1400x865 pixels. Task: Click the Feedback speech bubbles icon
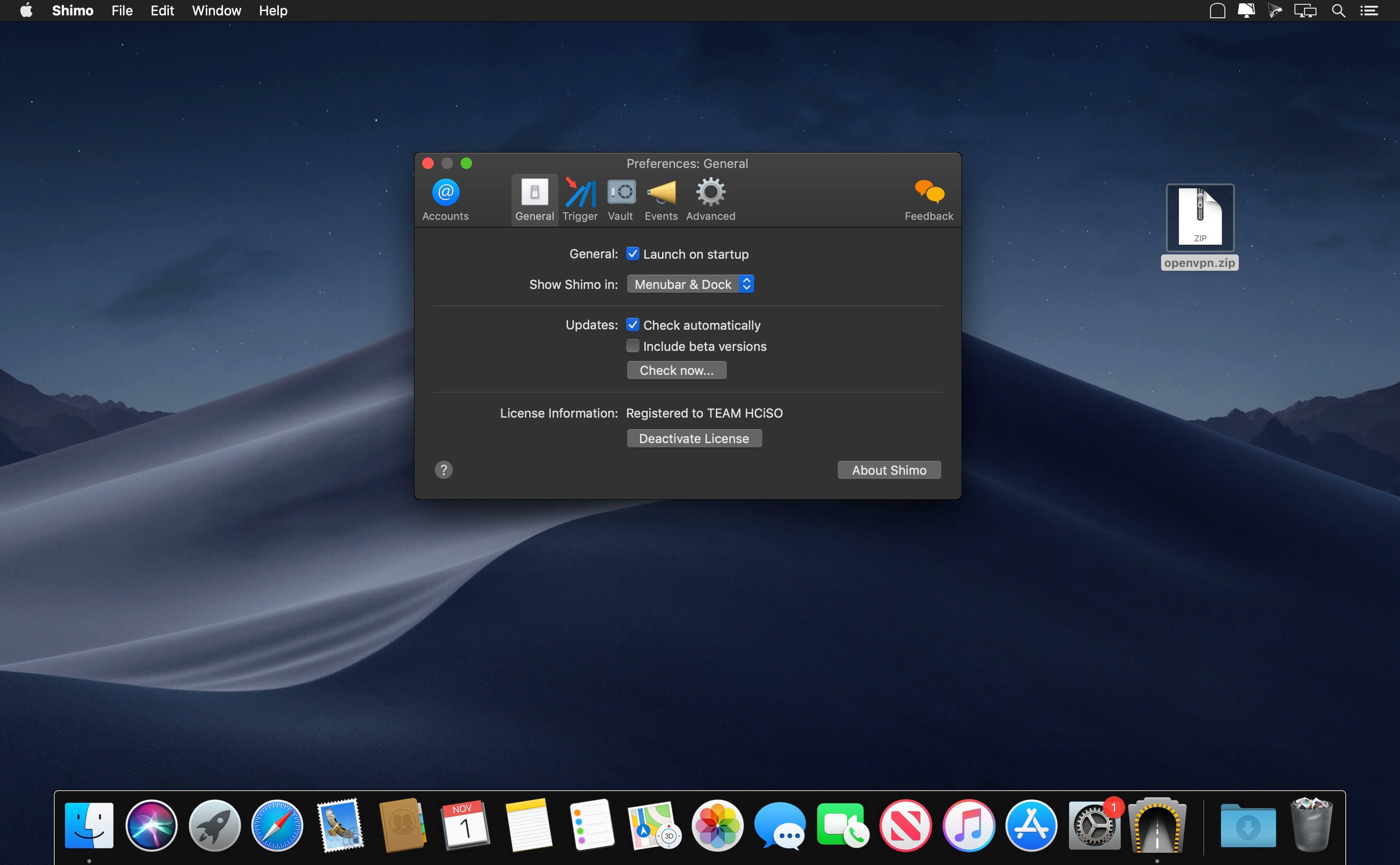(x=928, y=199)
